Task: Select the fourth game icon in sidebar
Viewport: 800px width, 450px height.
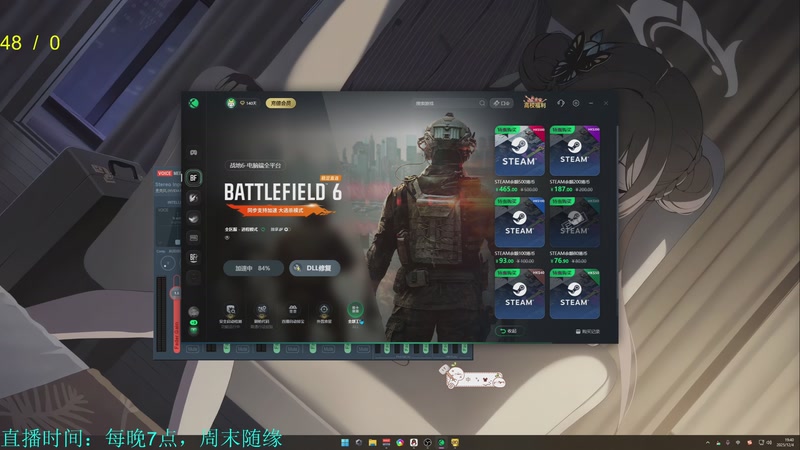Action: (x=193, y=218)
